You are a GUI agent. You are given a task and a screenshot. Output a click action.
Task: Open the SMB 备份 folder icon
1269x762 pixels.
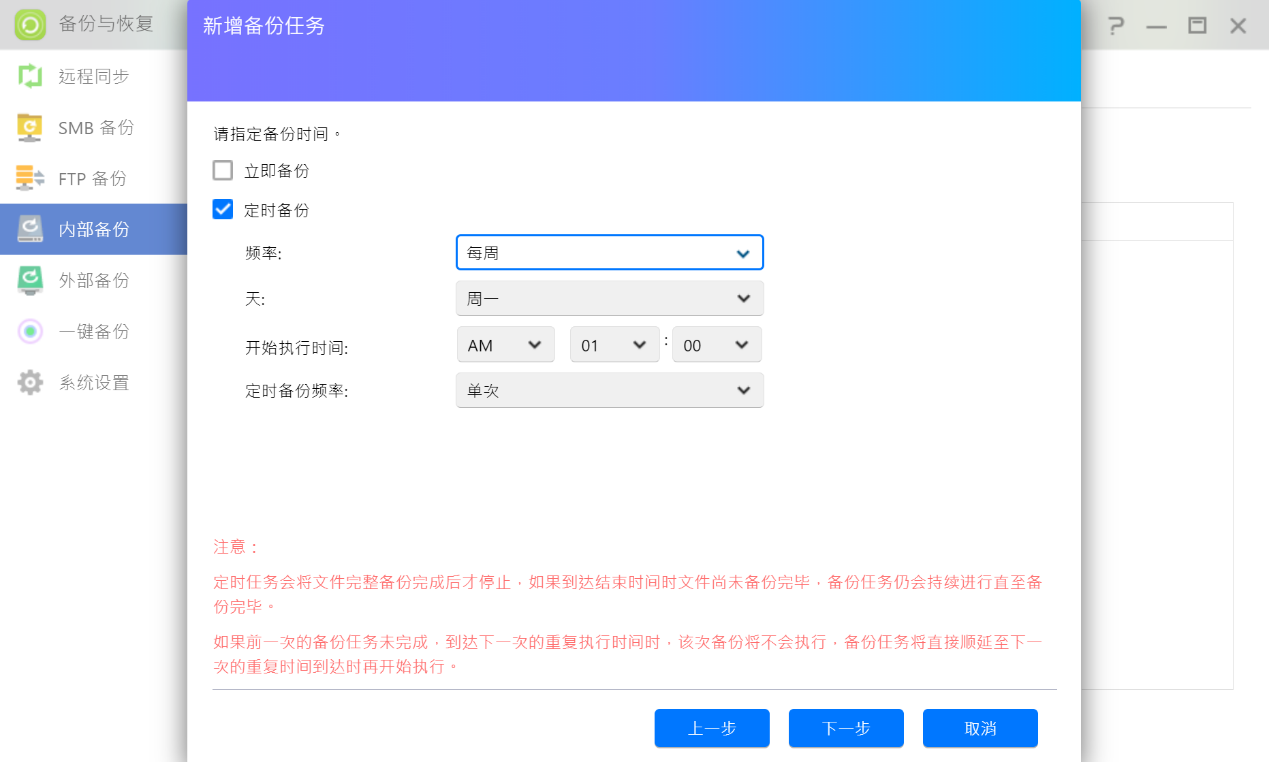click(x=31, y=127)
